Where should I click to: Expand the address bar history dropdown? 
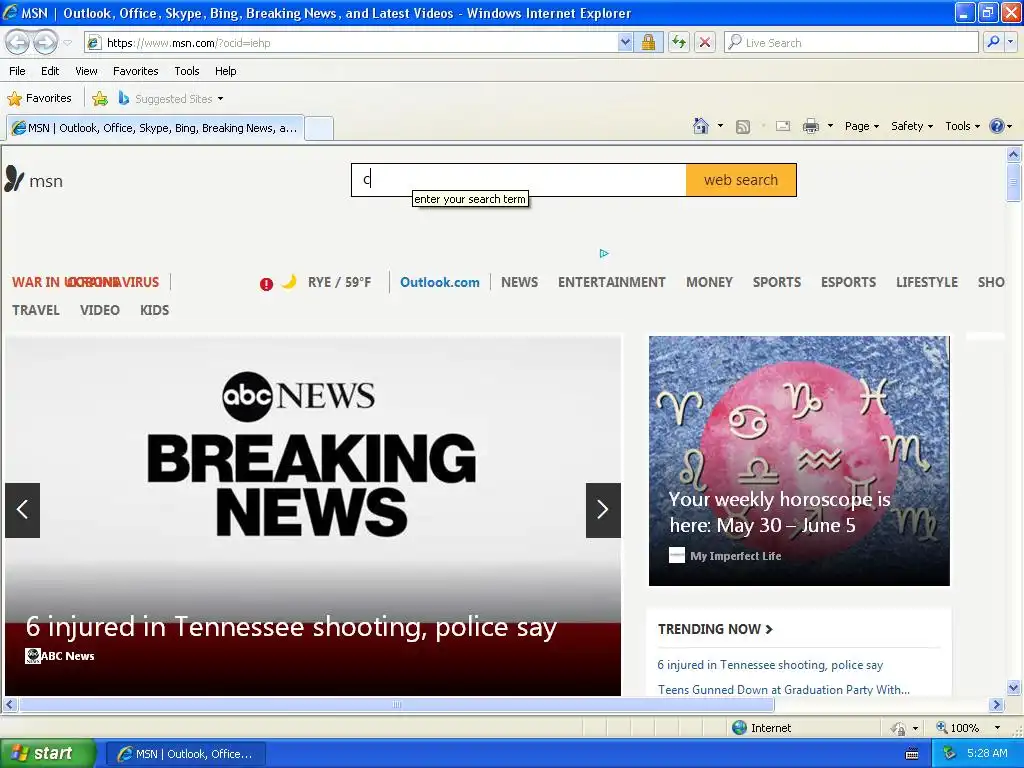[625, 43]
